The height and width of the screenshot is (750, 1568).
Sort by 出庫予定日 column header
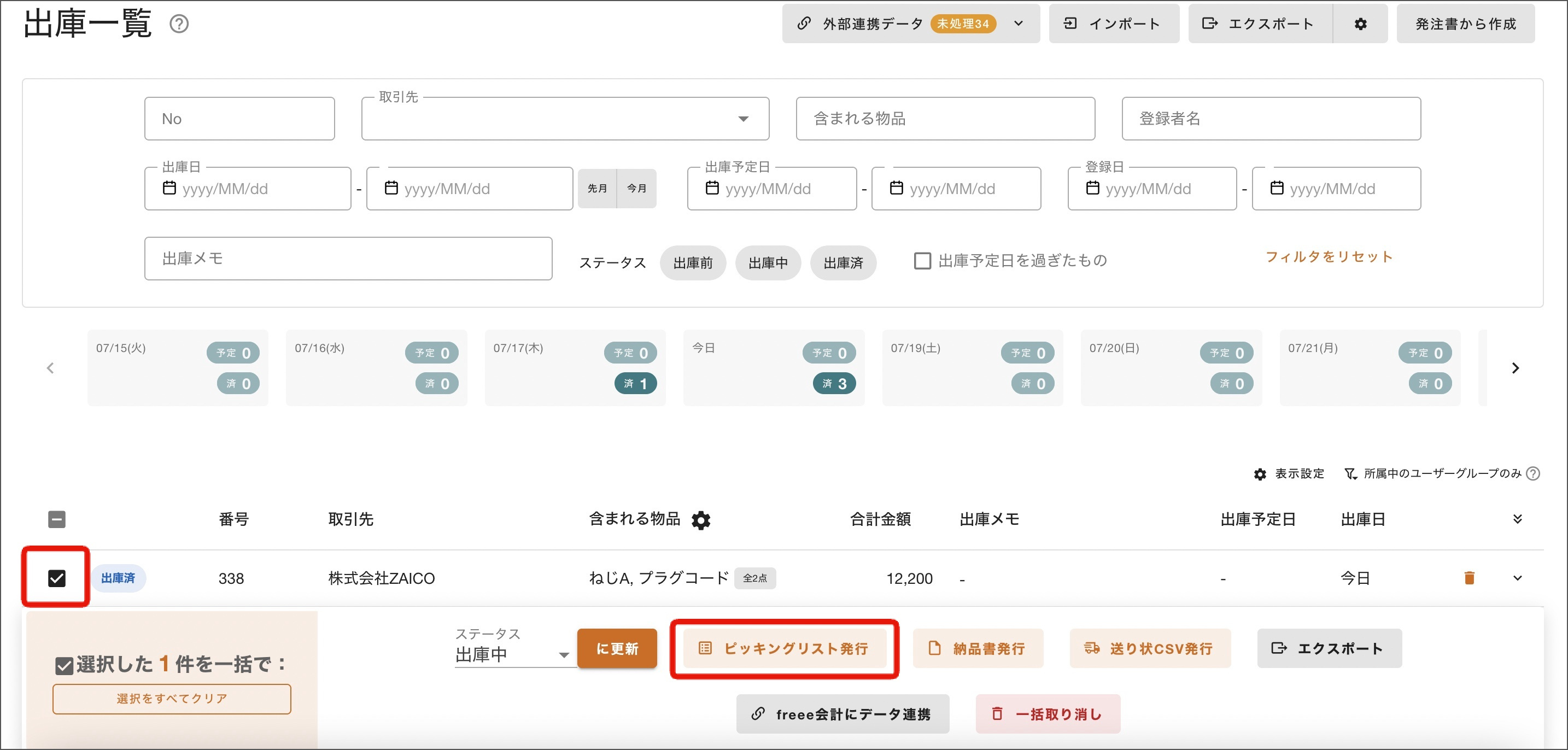1257,519
